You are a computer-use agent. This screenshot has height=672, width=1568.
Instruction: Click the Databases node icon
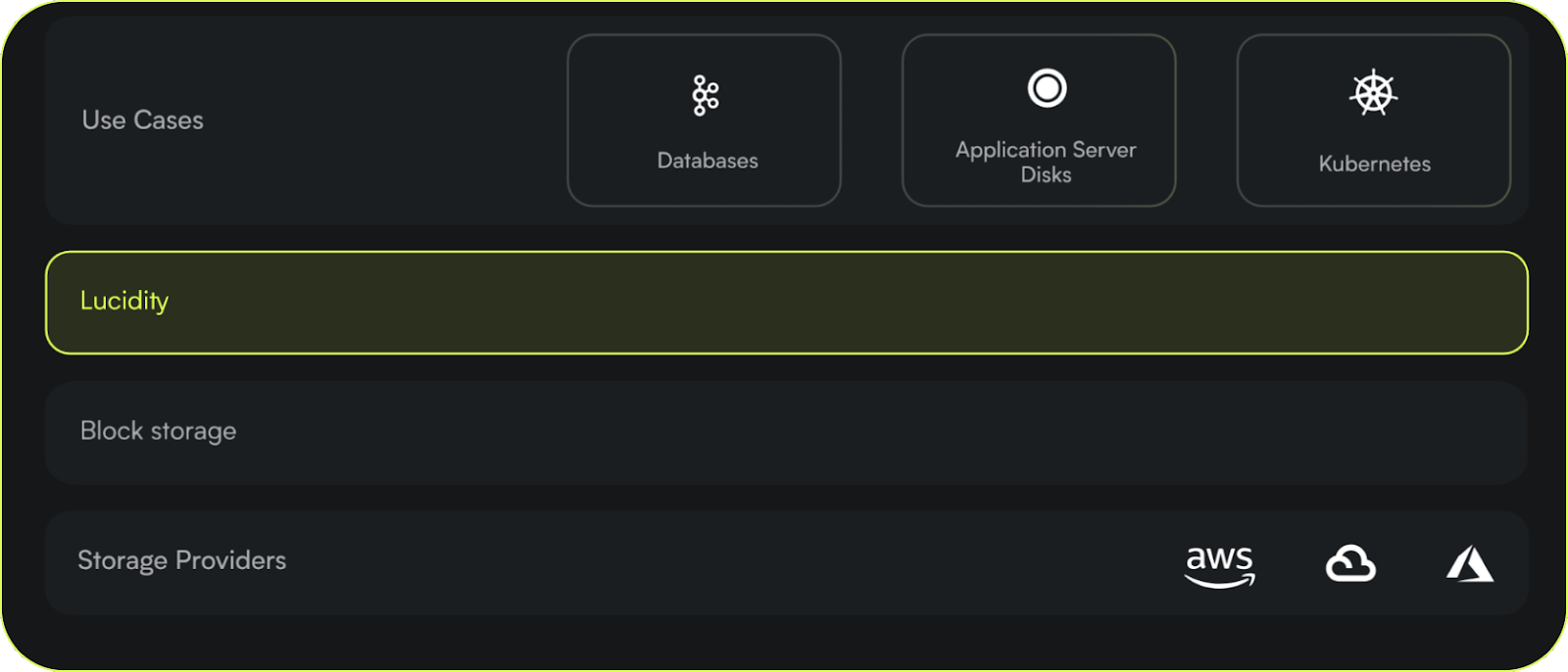(x=706, y=95)
